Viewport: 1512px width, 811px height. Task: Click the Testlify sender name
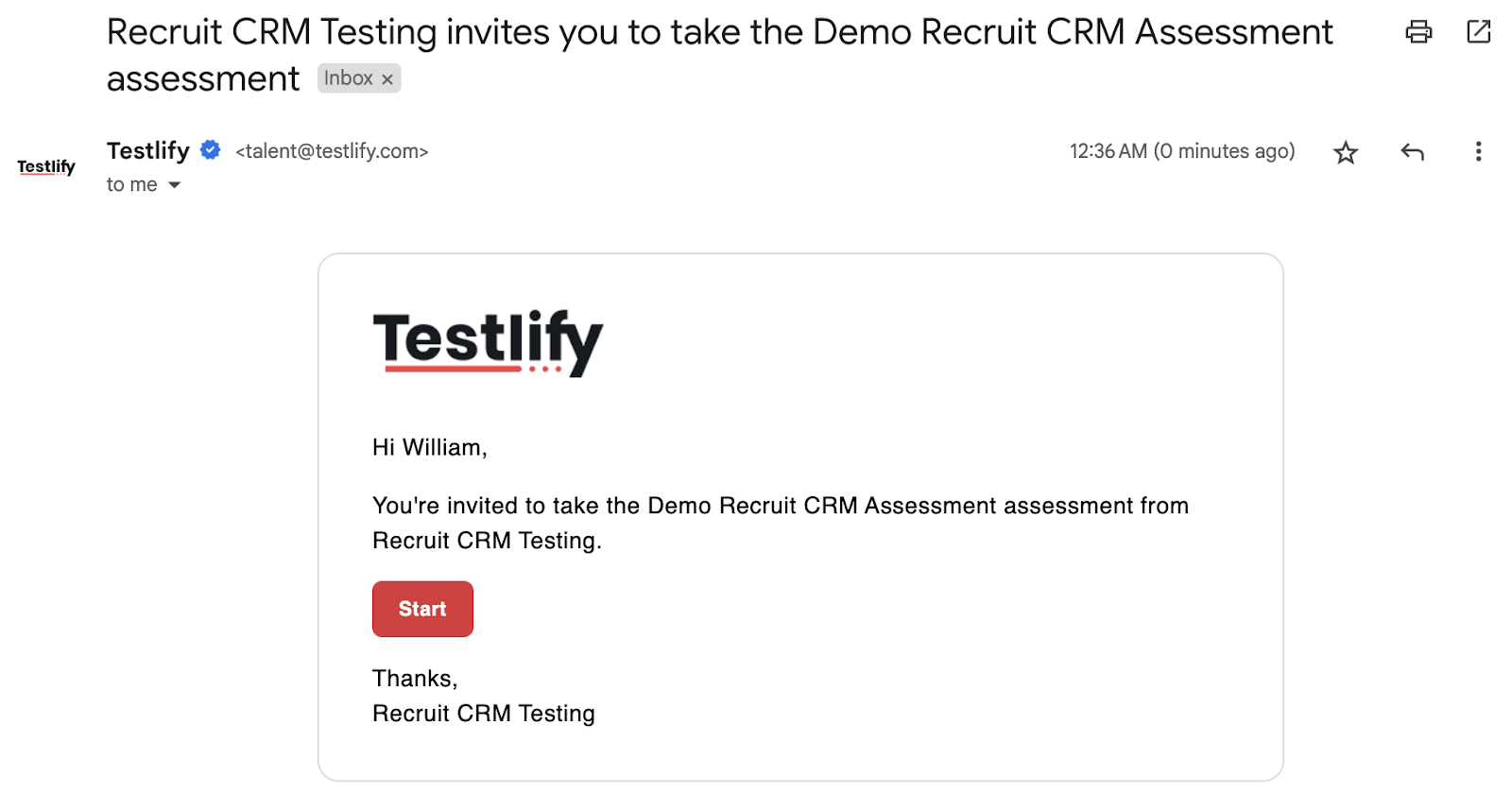pos(148,150)
